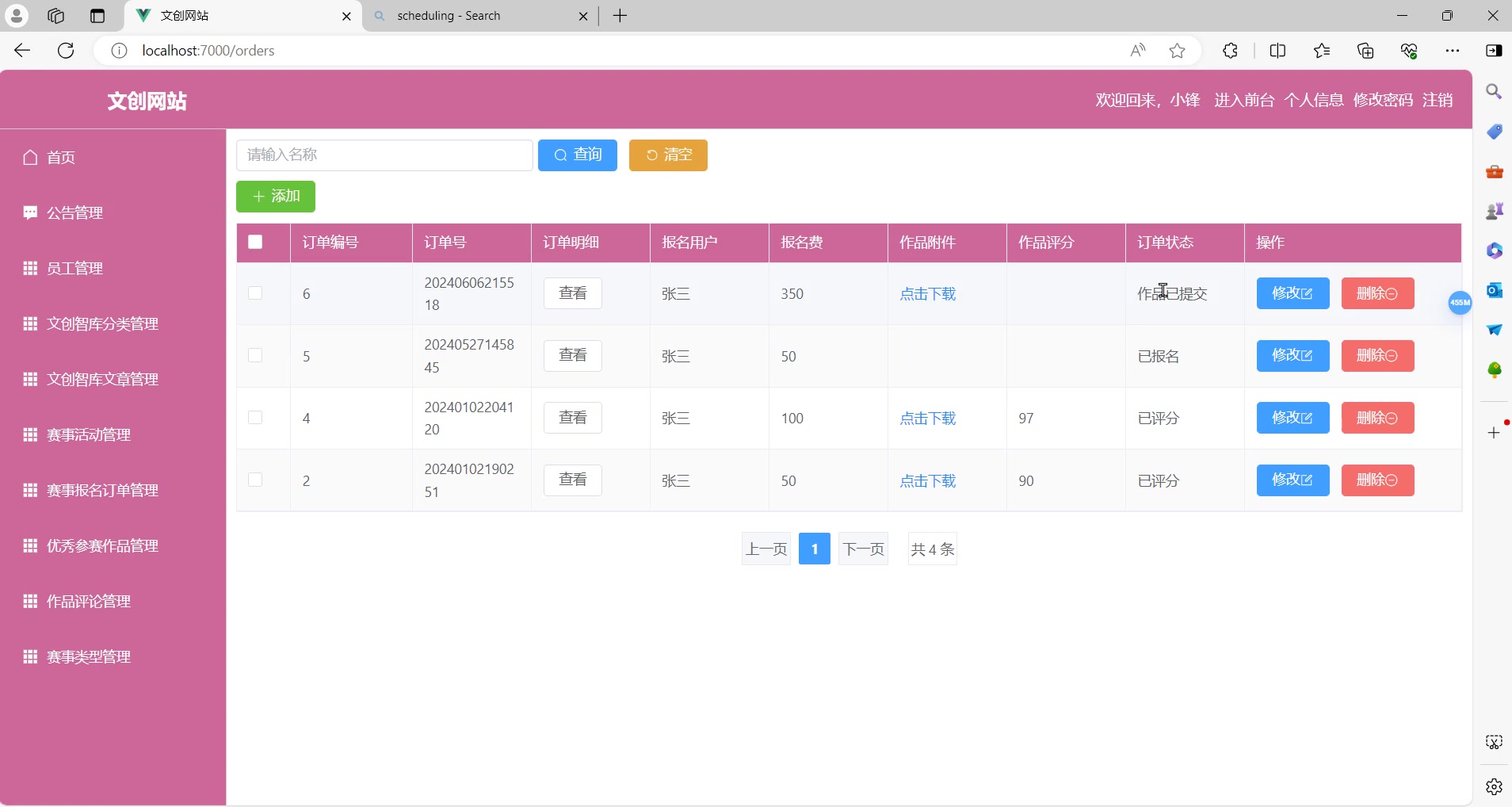Open a new browser tab with plus
Screen dimensions: 1512x807
(620, 16)
